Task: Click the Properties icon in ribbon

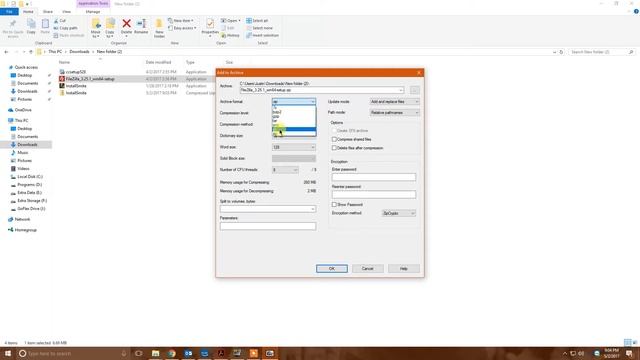Action: tap(210, 24)
